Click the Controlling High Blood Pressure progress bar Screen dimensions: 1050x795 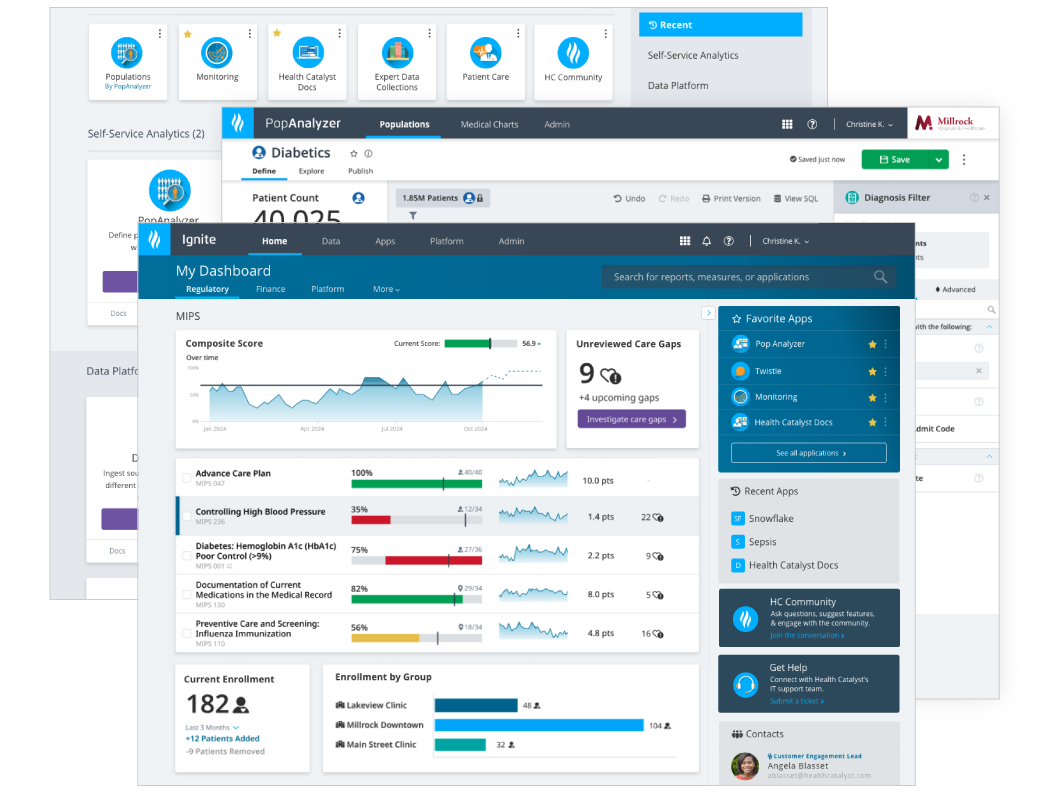tap(417, 520)
